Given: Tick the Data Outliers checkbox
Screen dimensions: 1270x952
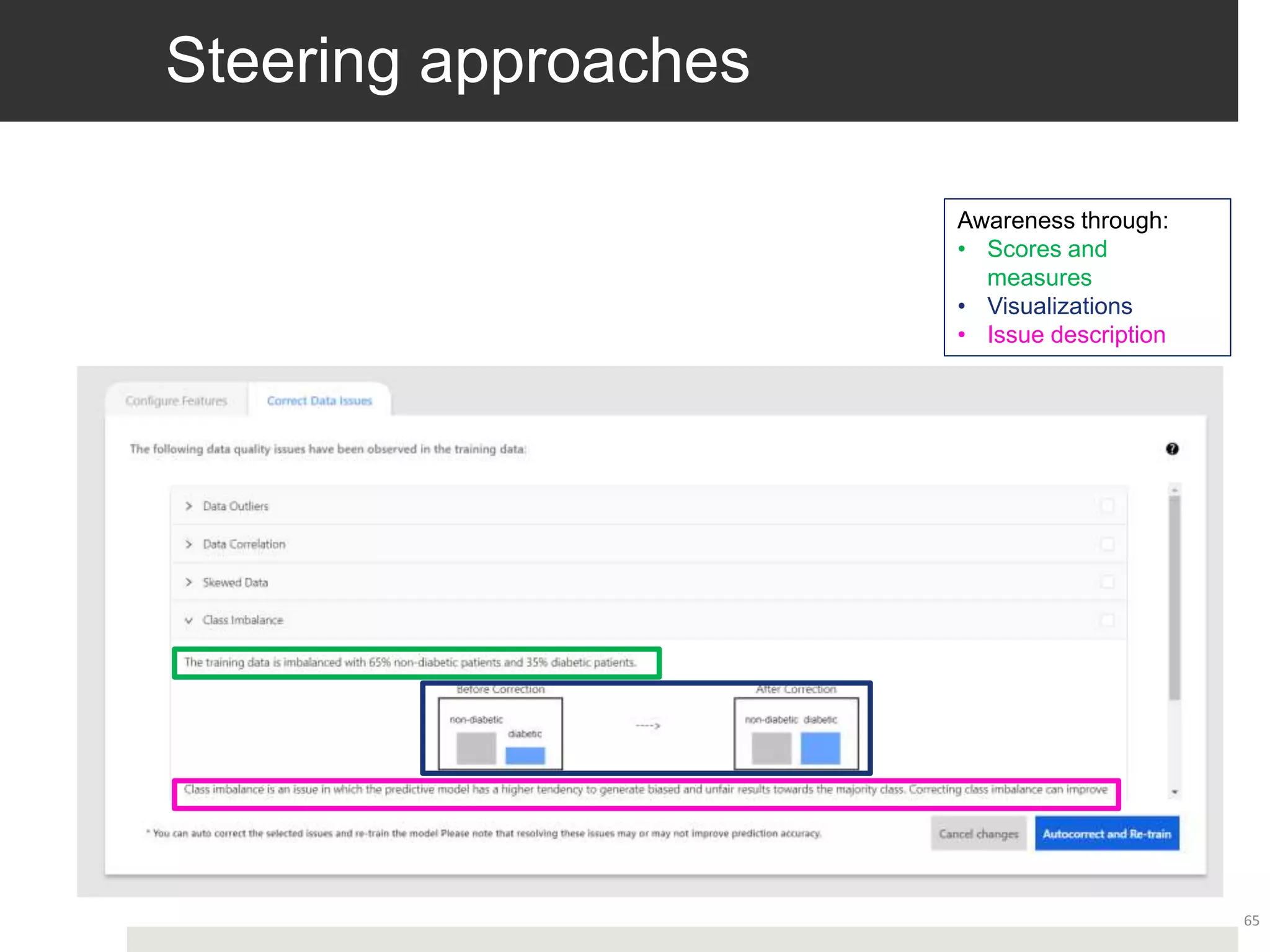Looking at the screenshot, I should pyautogui.click(x=1107, y=506).
